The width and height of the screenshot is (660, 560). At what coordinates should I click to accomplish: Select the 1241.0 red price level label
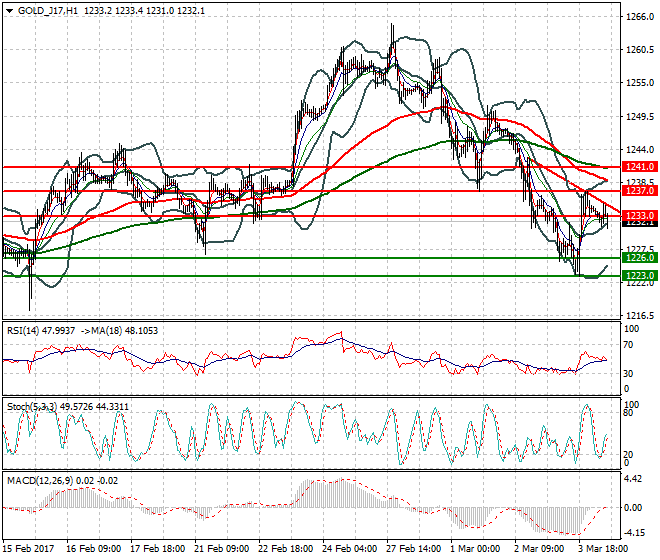pyautogui.click(x=640, y=167)
